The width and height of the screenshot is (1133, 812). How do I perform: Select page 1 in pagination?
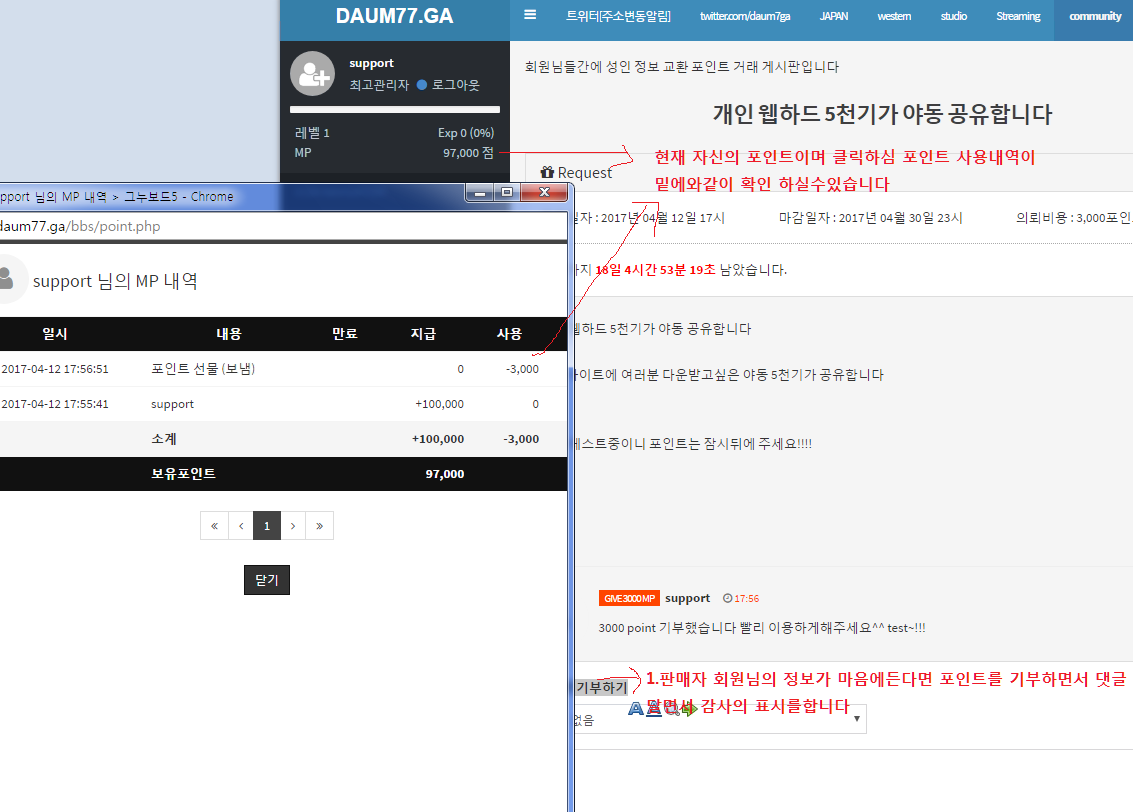[x=267, y=526]
